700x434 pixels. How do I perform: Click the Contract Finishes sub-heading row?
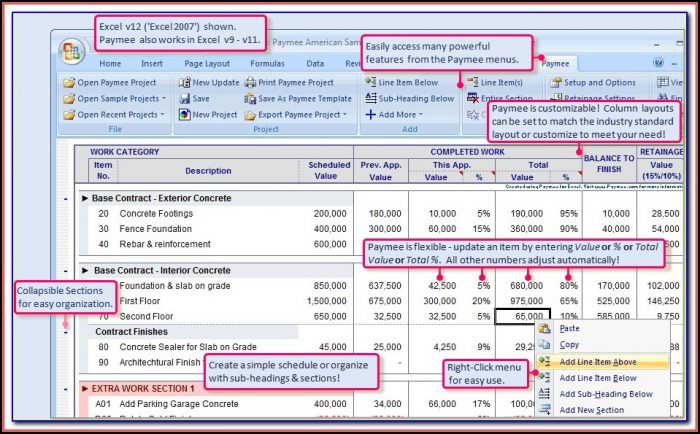point(193,332)
